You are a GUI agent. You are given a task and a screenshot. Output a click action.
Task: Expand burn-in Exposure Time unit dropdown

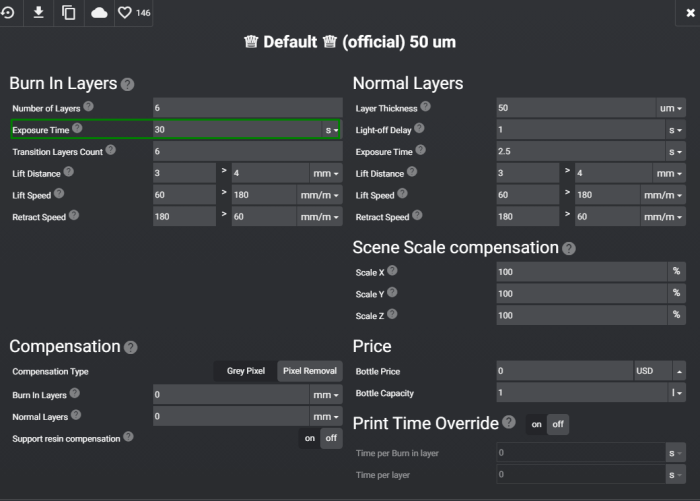[x=331, y=130]
